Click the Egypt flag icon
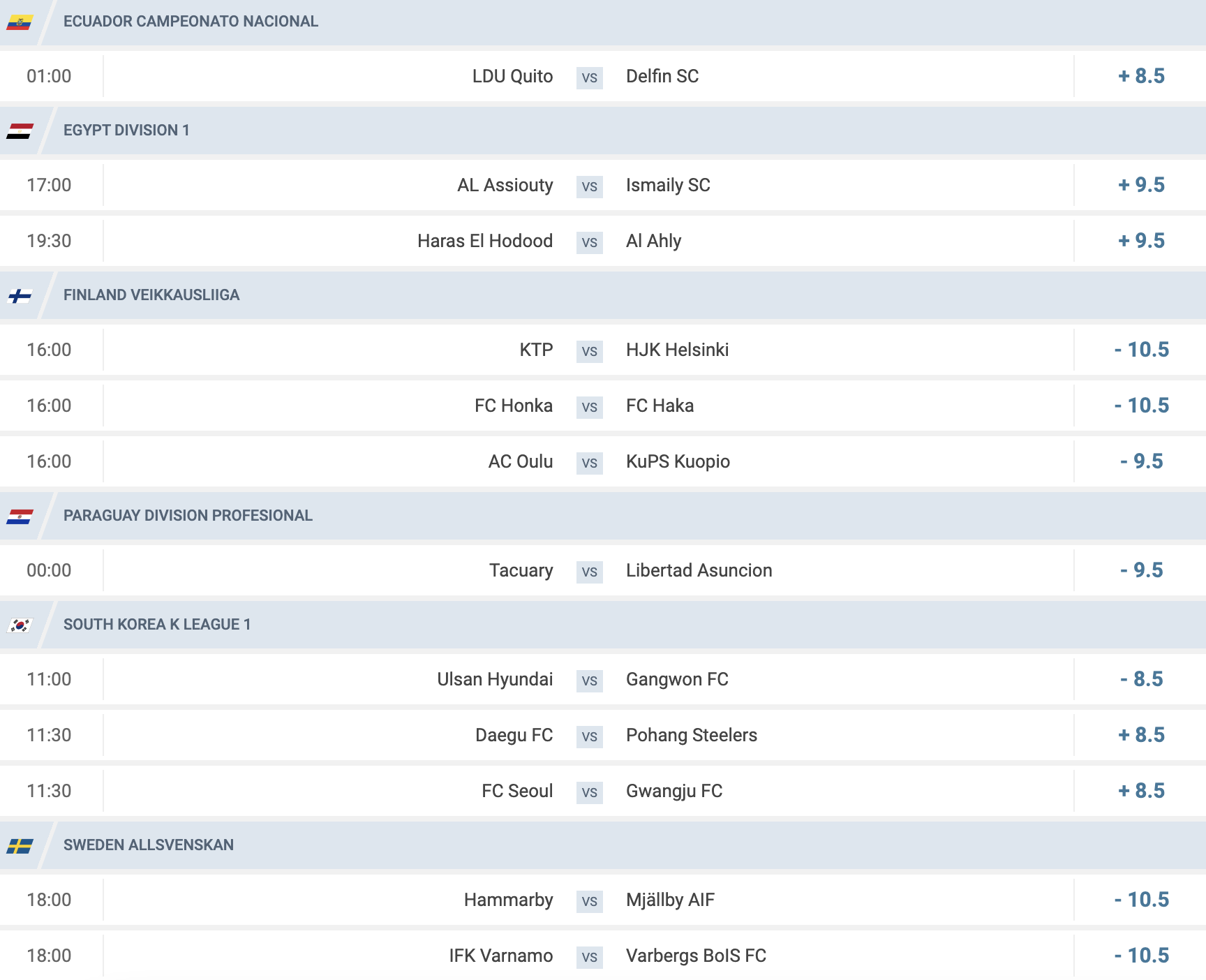The width and height of the screenshot is (1206, 980). click(20, 131)
